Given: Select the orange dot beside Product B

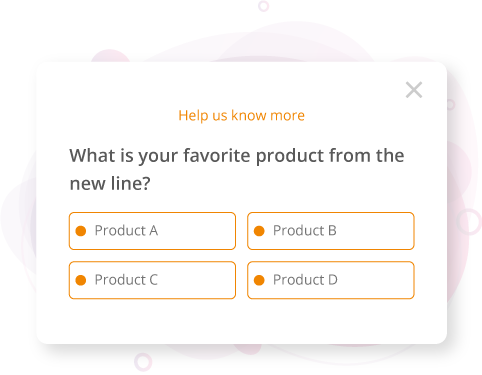Looking at the screenshot, I should tap(259, 231).
